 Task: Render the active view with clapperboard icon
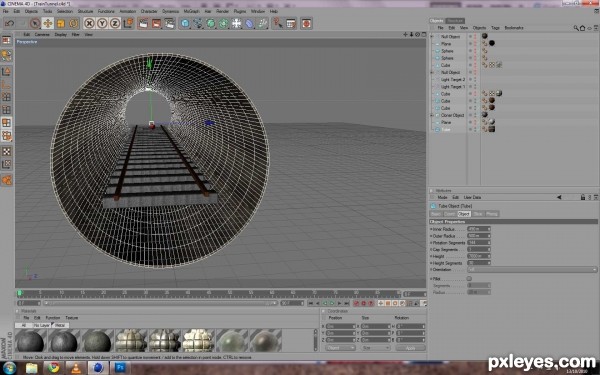[x=143, y=23]
